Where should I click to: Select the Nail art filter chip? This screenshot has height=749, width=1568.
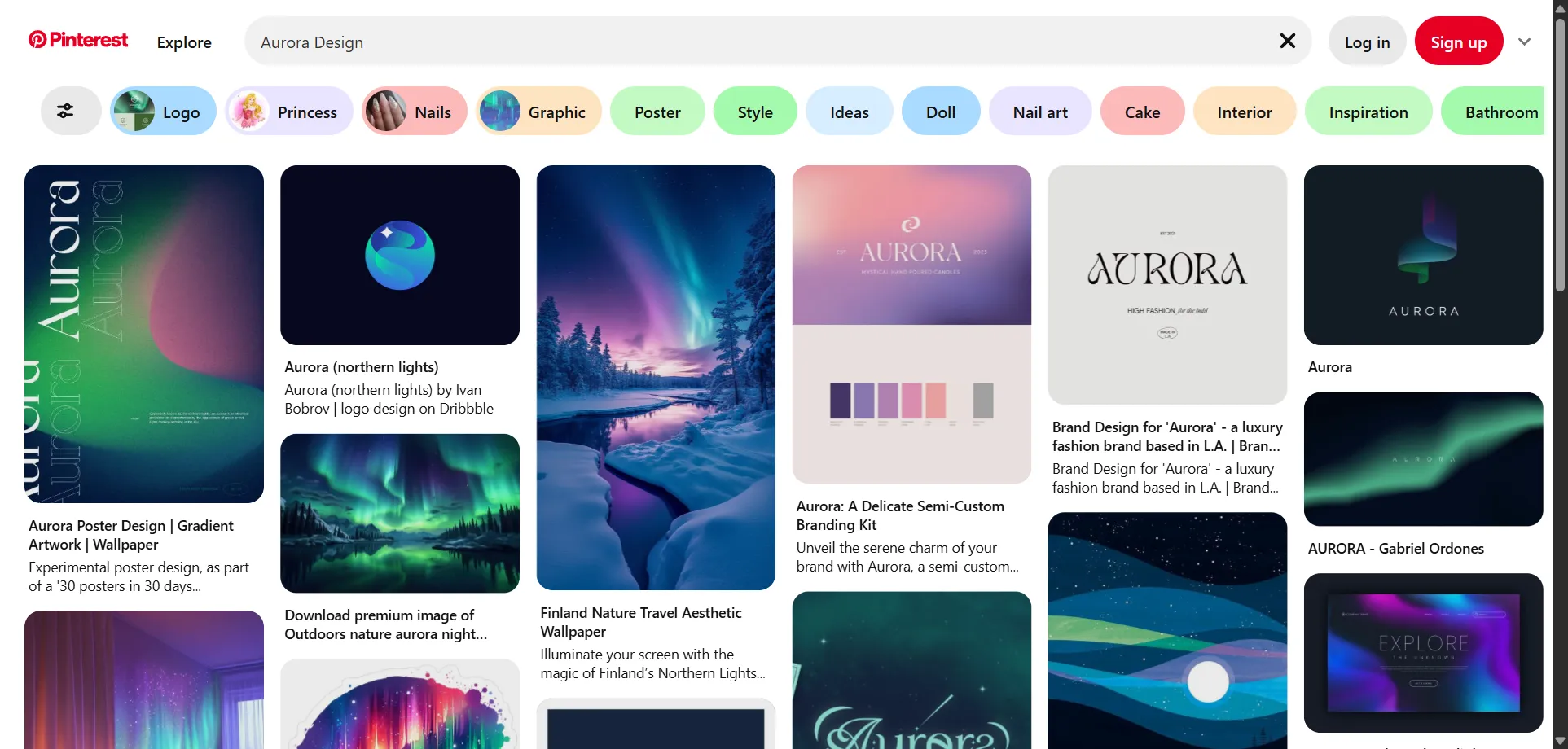click(x=1040, y=111)
